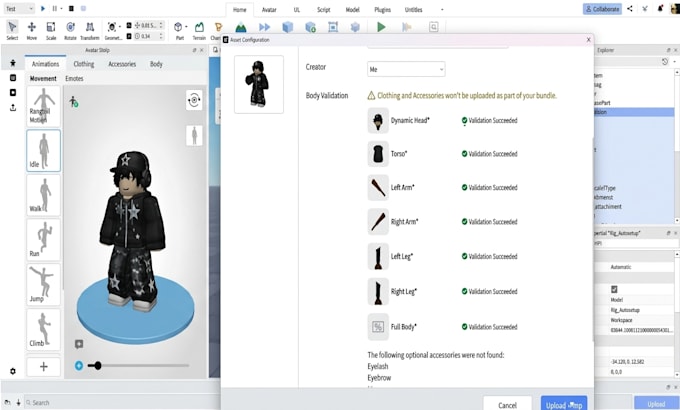Activate the Rotate tool
The width and height of the screenshot is (680, 410).
70,30
